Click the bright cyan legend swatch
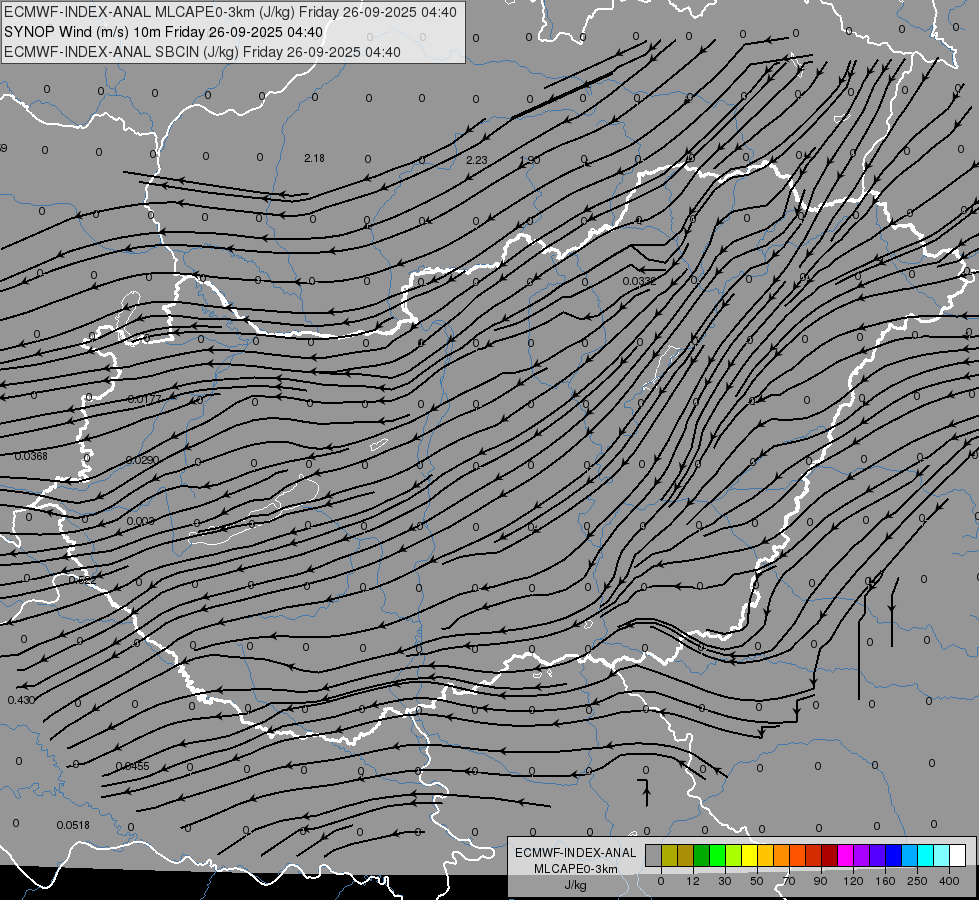Viewport: 979px width, 900px height. [926, 855]
